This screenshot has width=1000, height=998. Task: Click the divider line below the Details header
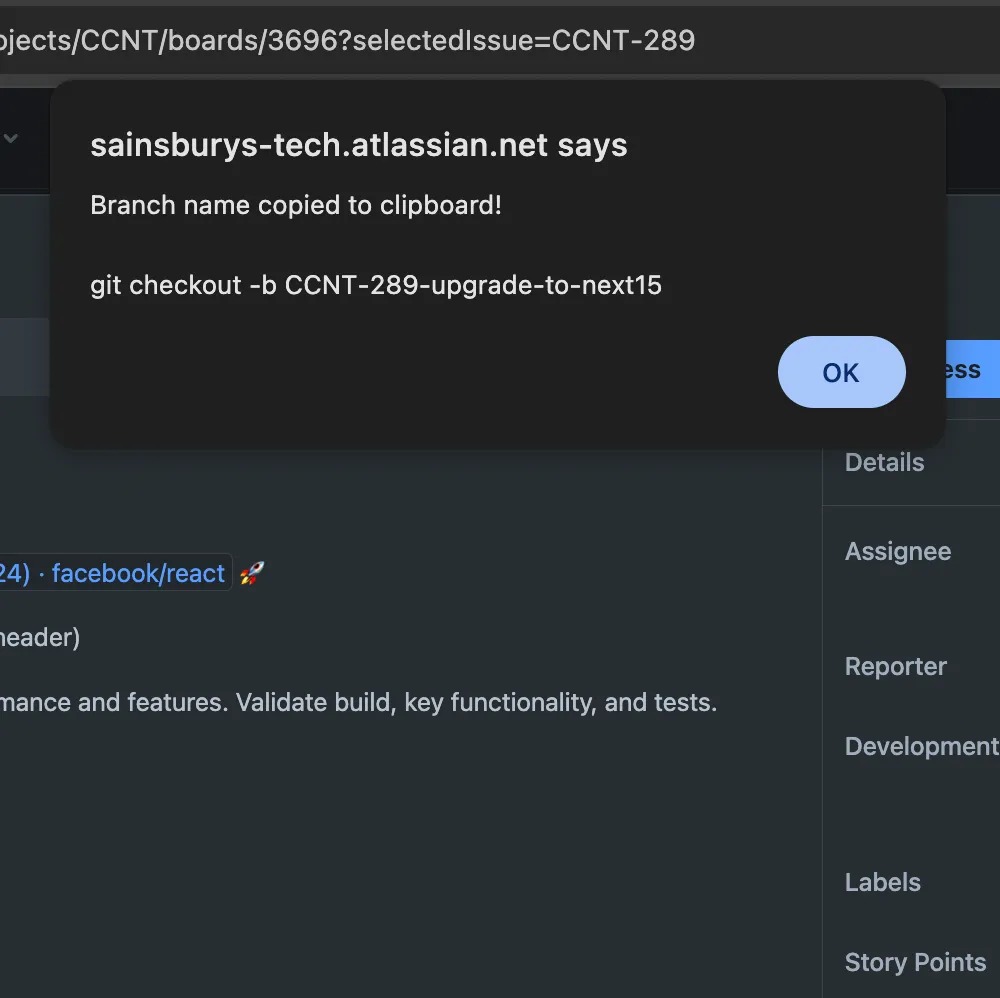(x=910, y=506)
